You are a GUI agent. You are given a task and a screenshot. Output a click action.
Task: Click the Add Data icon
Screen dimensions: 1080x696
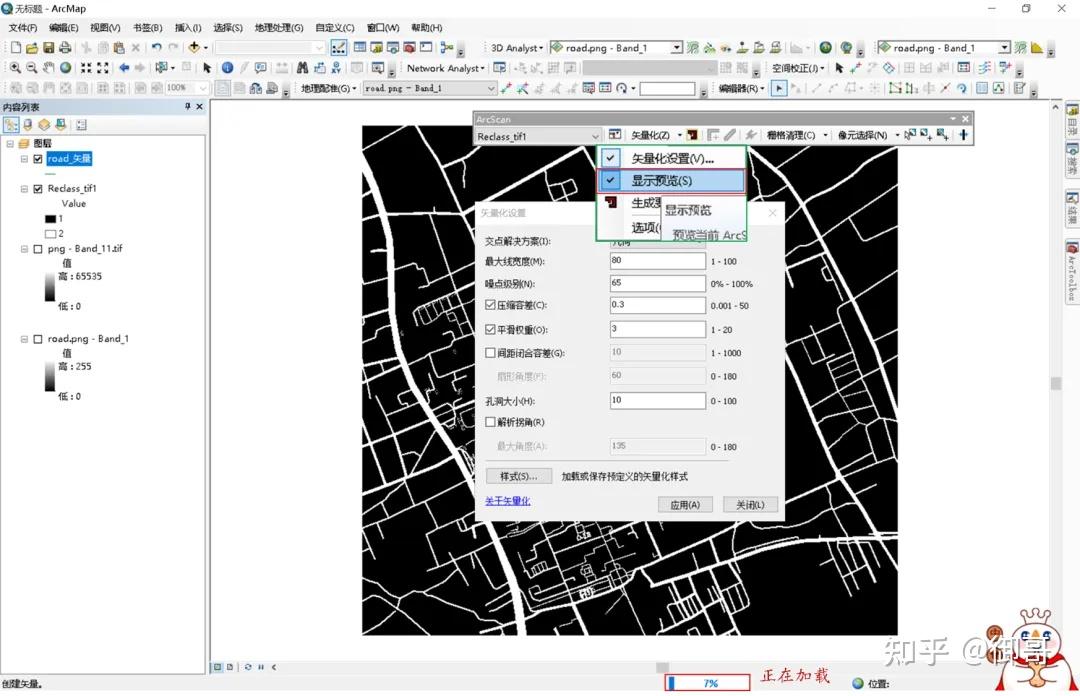tap(193, 48)
